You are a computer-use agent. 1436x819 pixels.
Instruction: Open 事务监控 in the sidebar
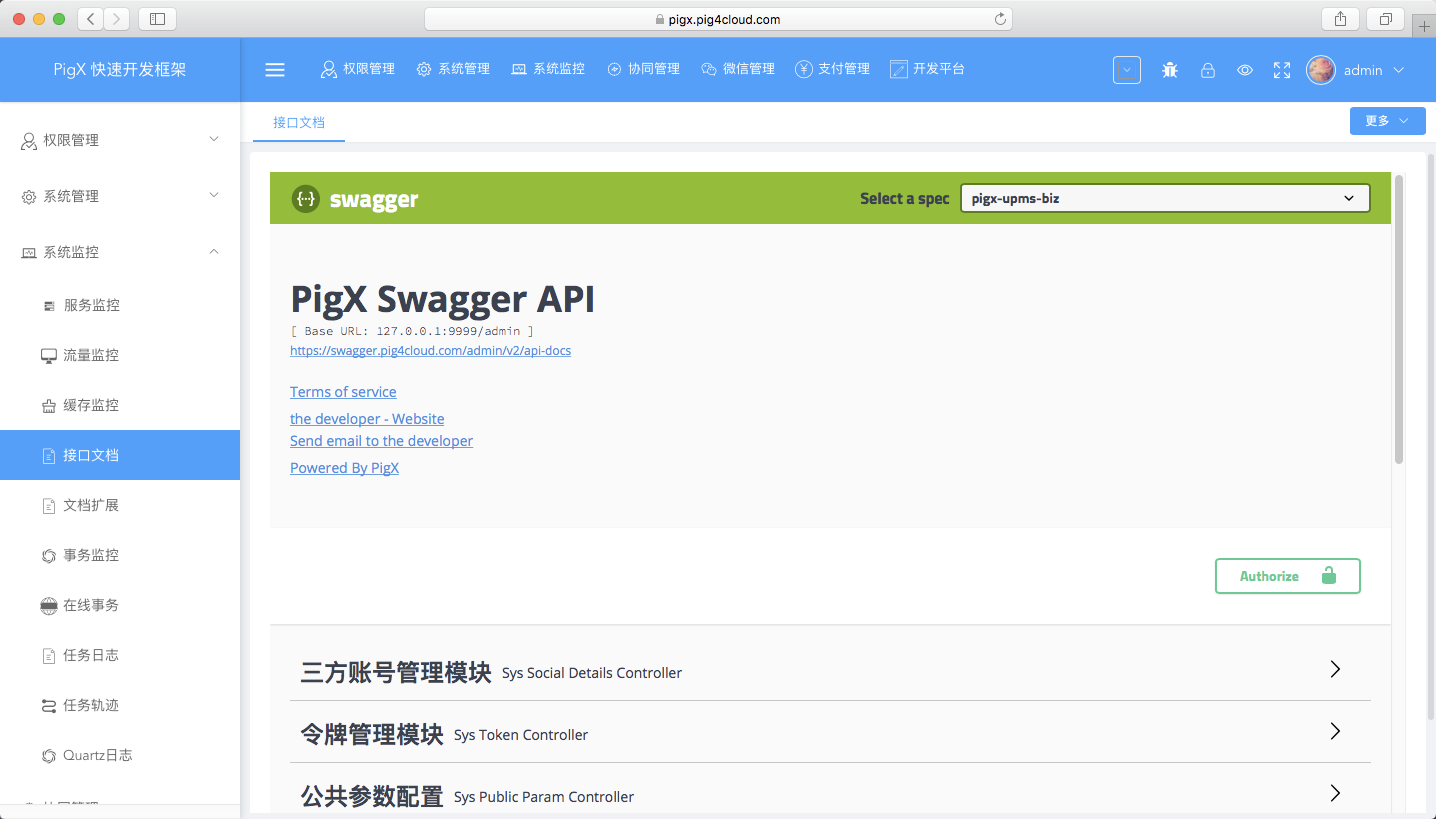(120, 555)
